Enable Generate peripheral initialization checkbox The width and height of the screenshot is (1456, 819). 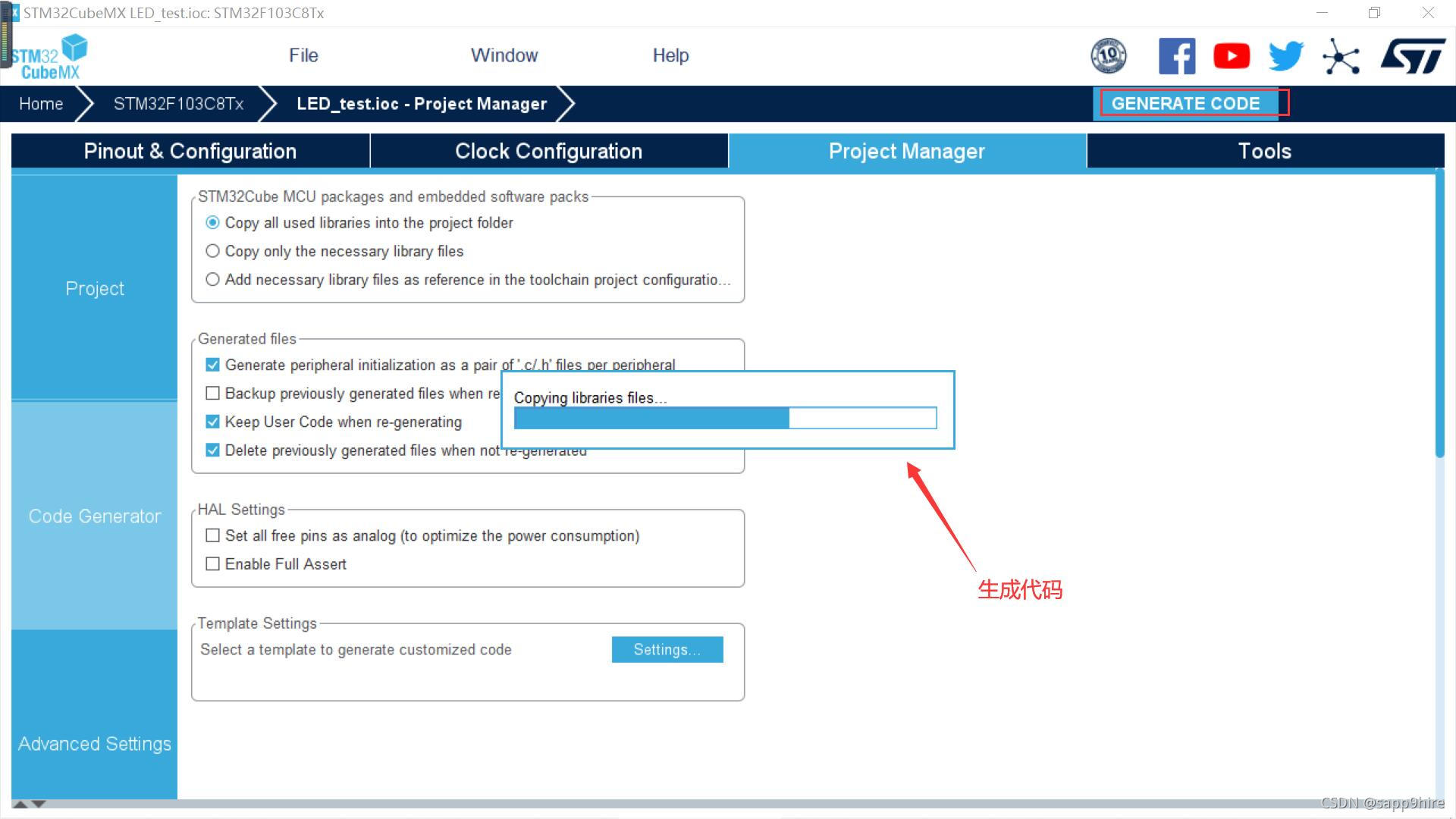click(x=213, y=364)
